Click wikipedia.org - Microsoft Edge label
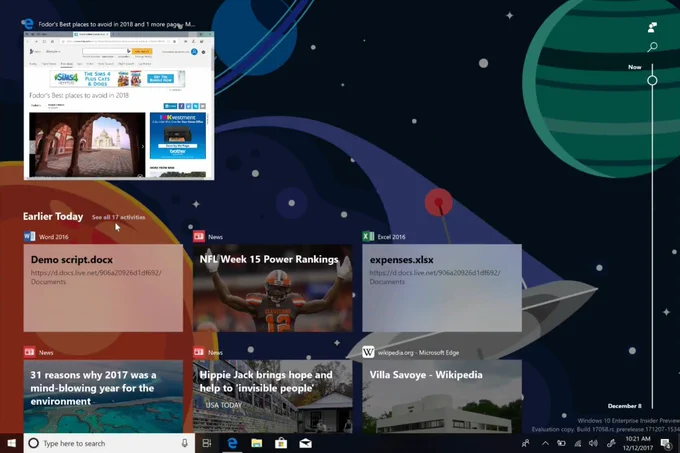The image size is (680, 453). 418,352
